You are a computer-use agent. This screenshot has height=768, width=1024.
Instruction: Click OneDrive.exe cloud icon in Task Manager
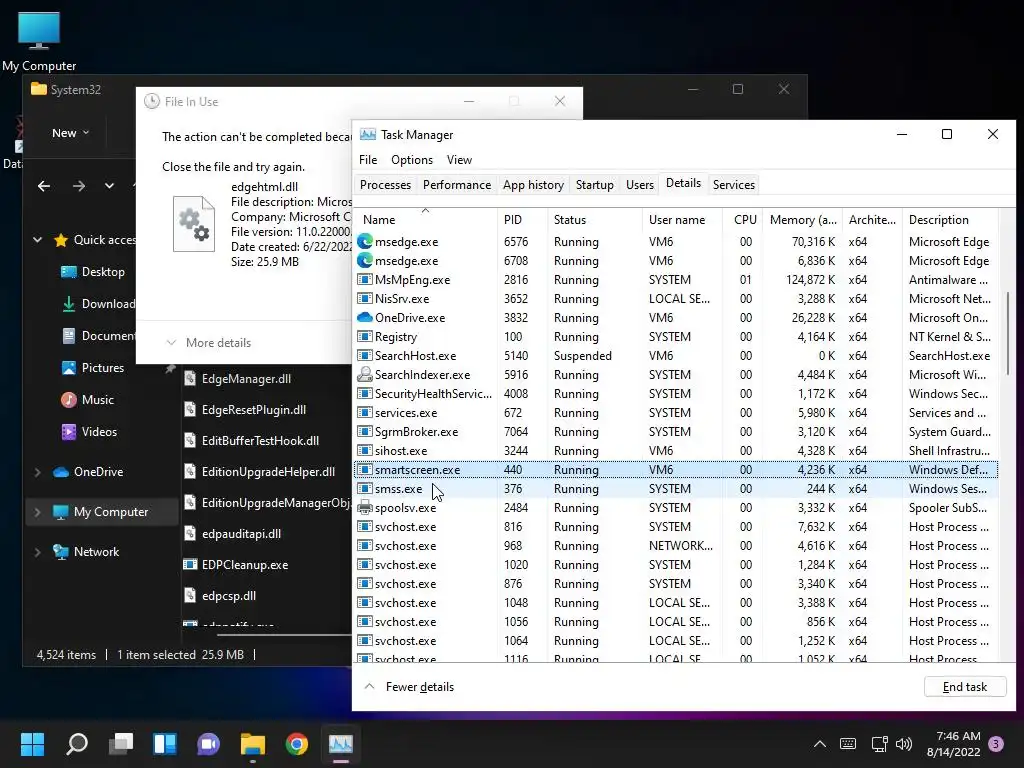[x=364, y=317]
